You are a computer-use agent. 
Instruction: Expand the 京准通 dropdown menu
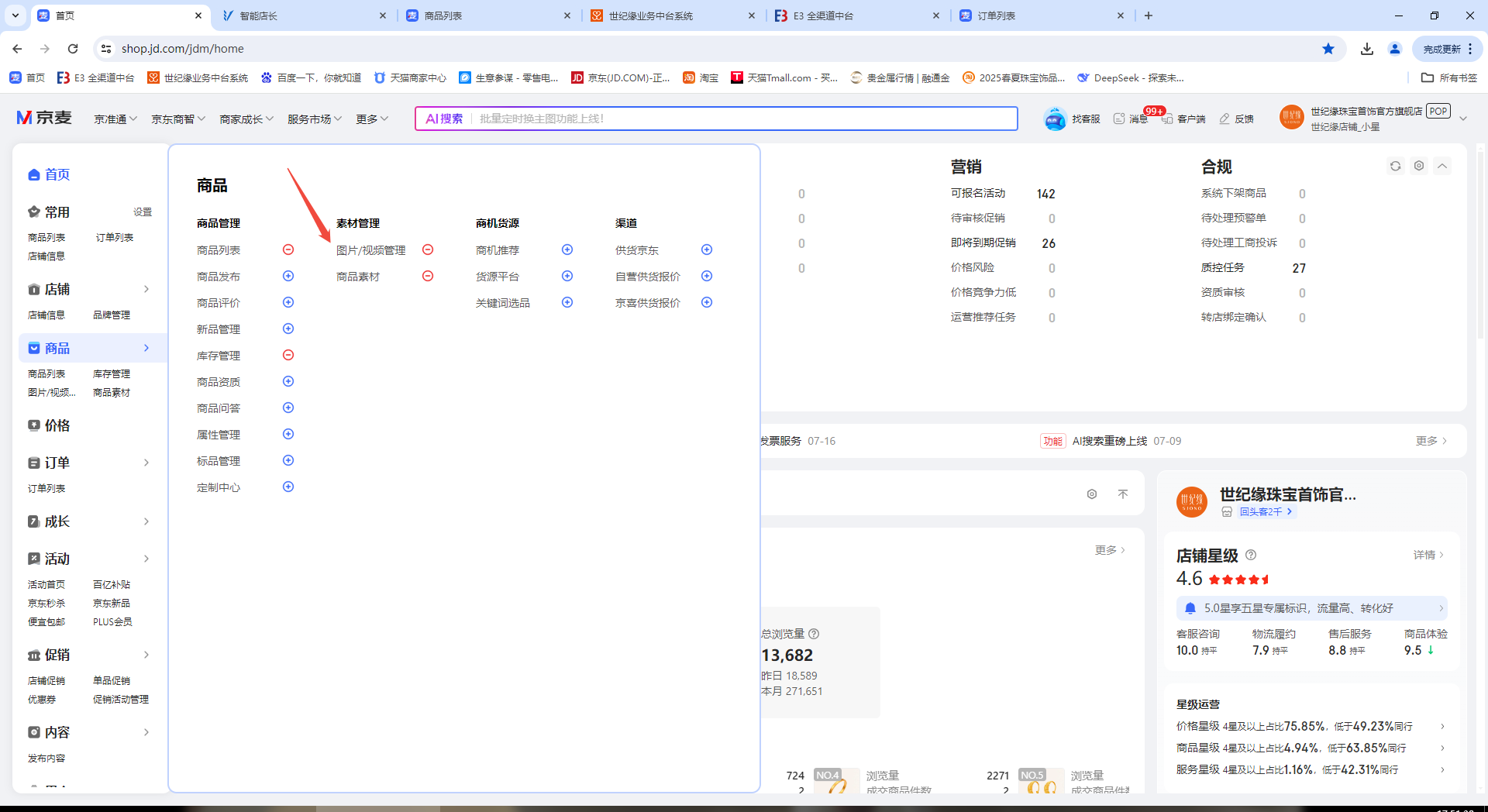[x=115, y=119]
